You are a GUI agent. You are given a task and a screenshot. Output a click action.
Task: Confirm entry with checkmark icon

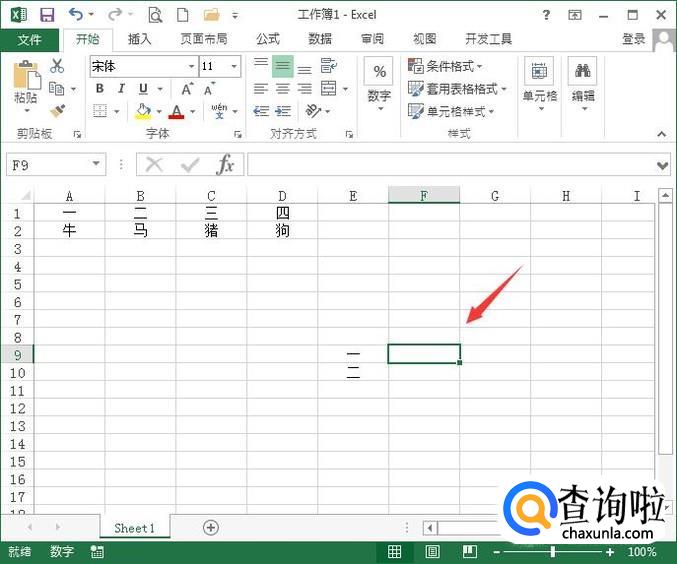click(190, 165)
